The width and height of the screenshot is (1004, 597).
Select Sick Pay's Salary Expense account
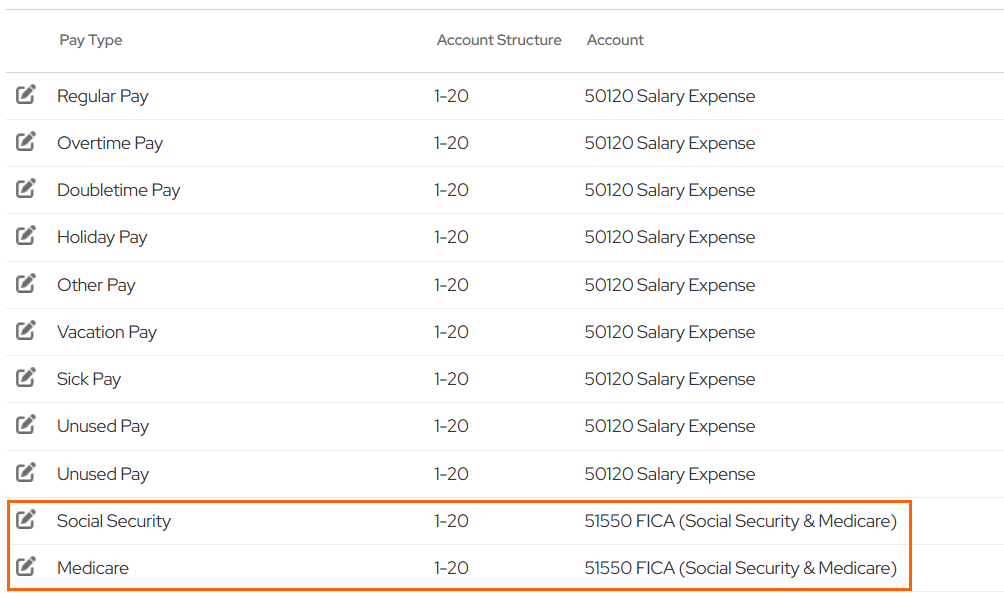coord(669,379)
